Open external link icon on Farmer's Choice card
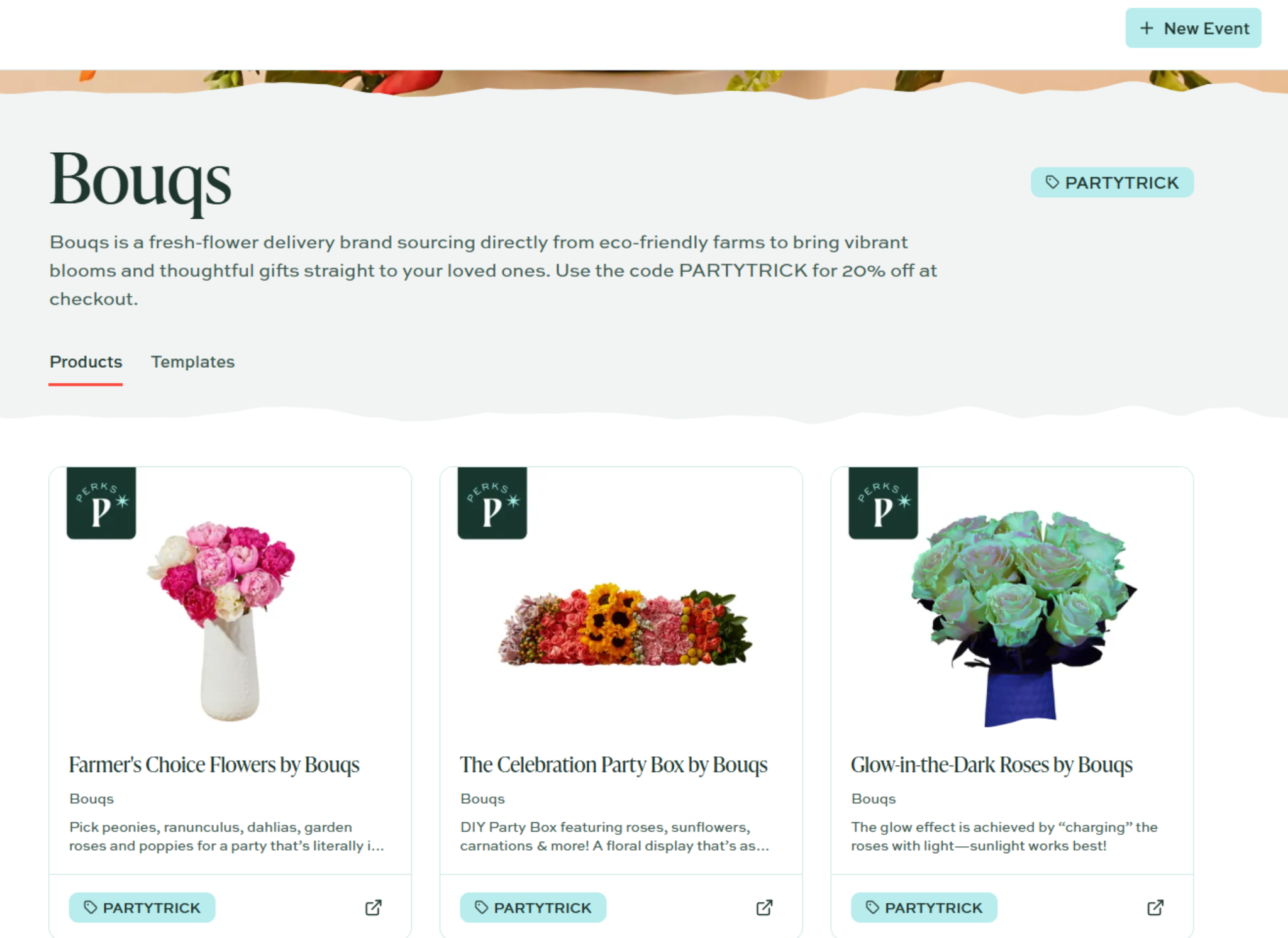Viewport: 1288px width, 938px height. point(374,907)
